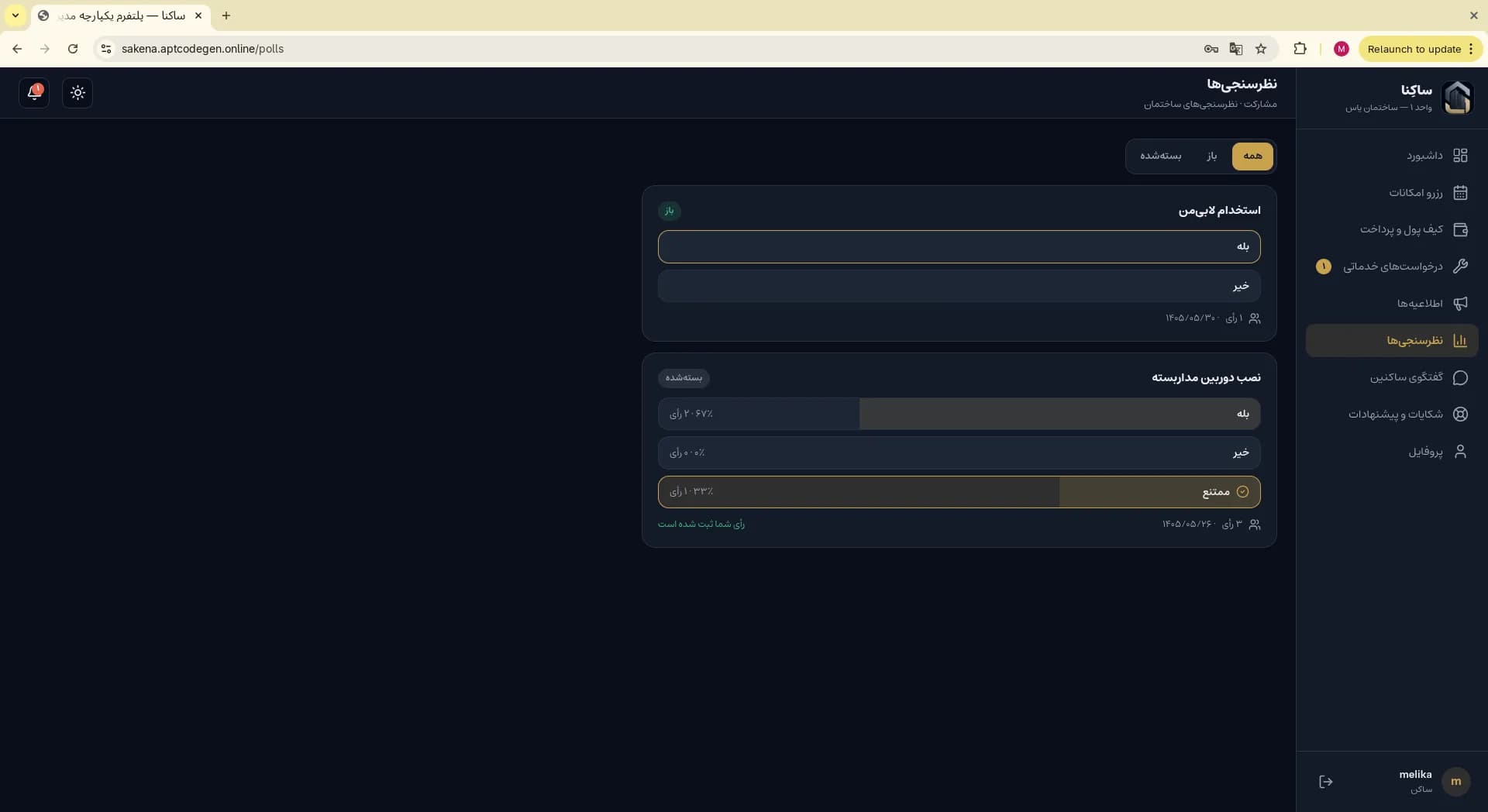Screen dimensions: 1488x812
Task: Open the browser extensions puzzle icon
Action: [1300, 49]
